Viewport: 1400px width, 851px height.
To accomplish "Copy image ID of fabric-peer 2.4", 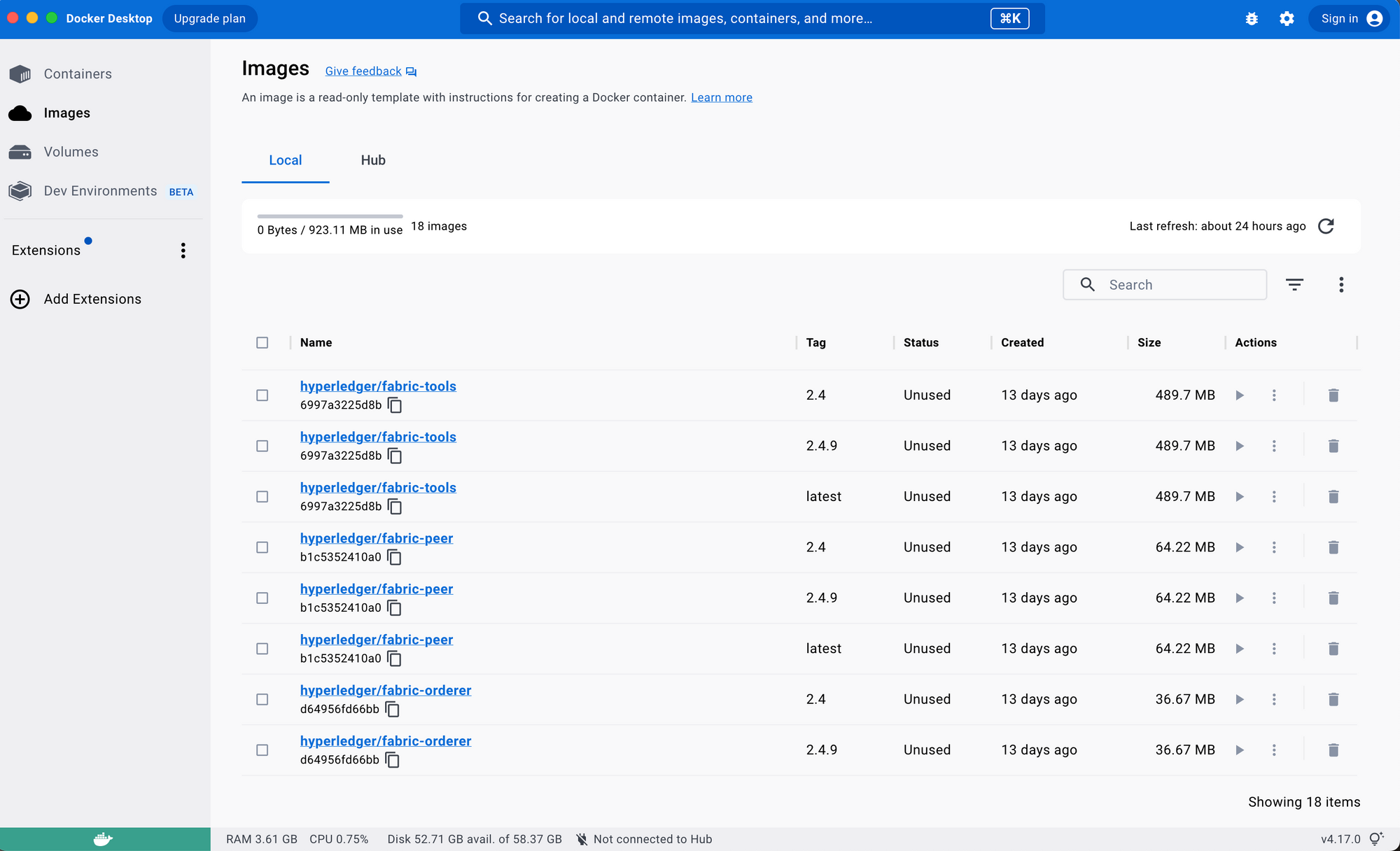I will 395,557.
